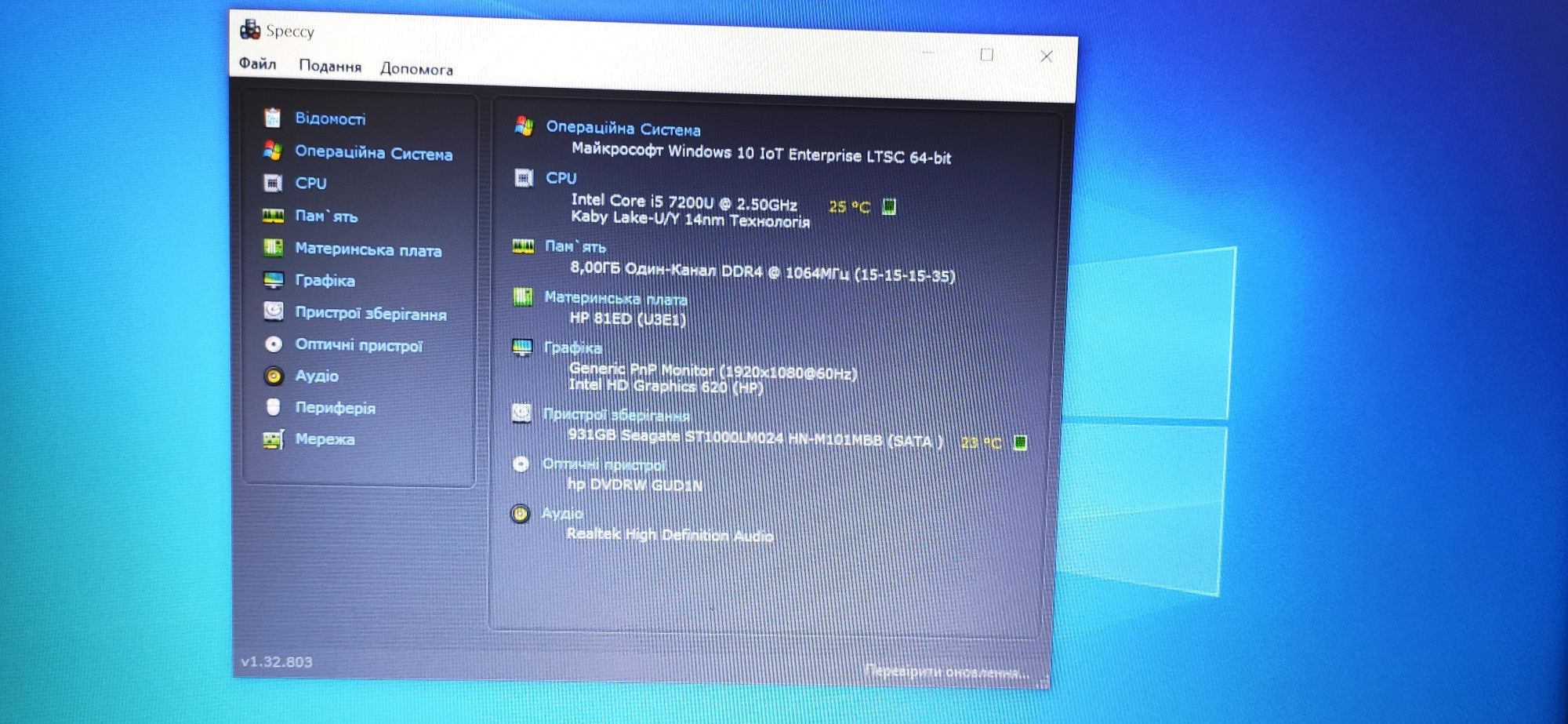This screenshot has height=724, width=1568.
Task: Open the Допомога menu
Action: point(416,69)
